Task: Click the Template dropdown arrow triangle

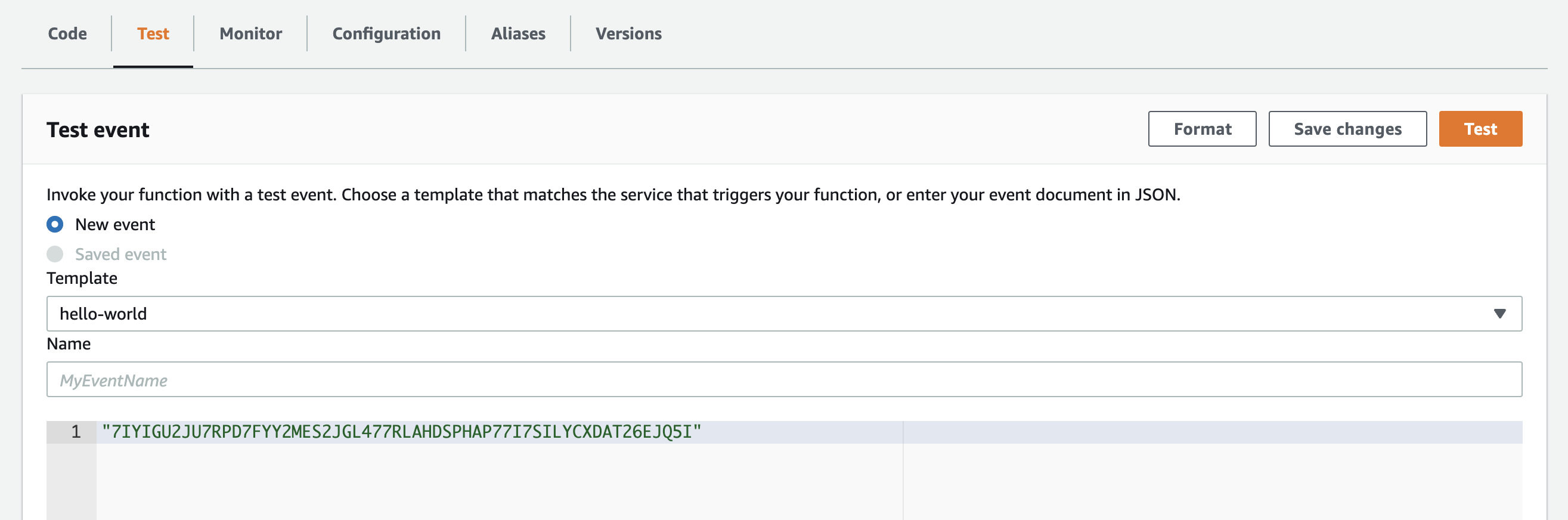Action: point(1499,314)
